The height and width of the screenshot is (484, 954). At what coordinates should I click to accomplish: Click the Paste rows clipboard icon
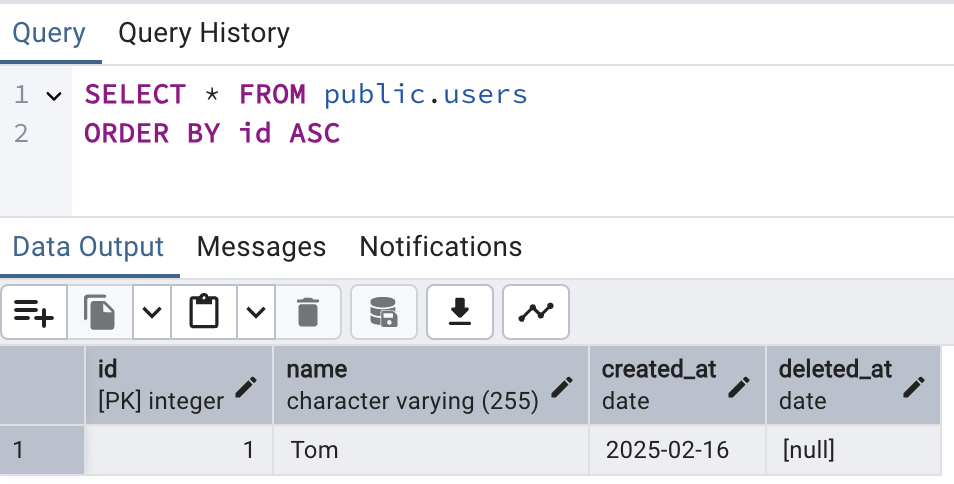(x=204, y=313)
